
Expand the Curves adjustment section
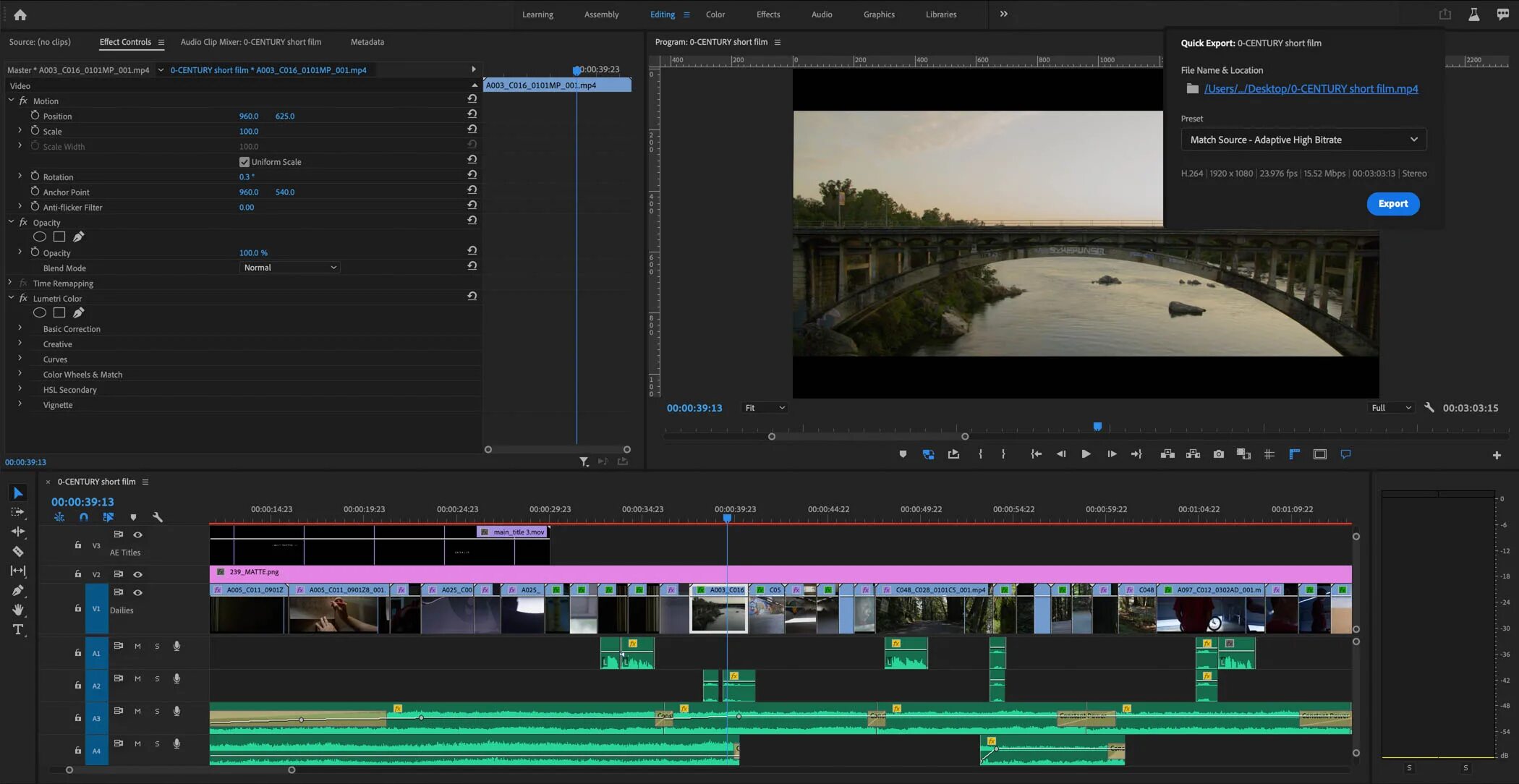pos(22,359)
